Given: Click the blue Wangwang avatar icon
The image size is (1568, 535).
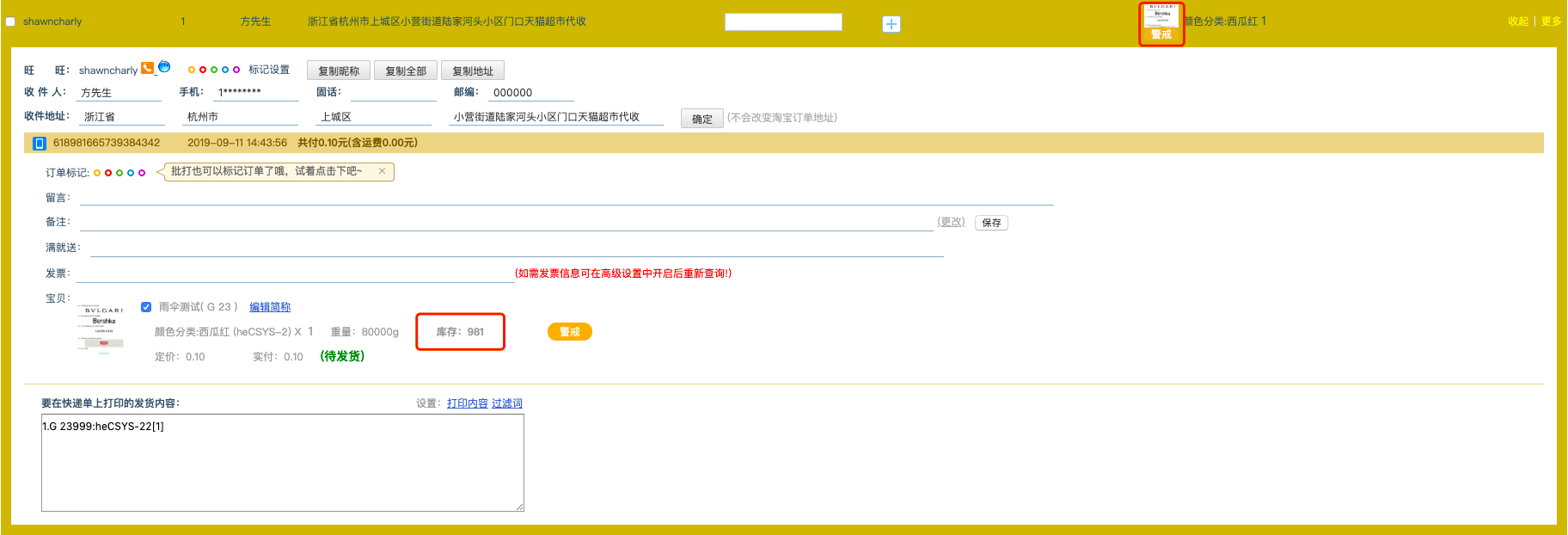Looking at the screenshot, I should pos(164,67).
